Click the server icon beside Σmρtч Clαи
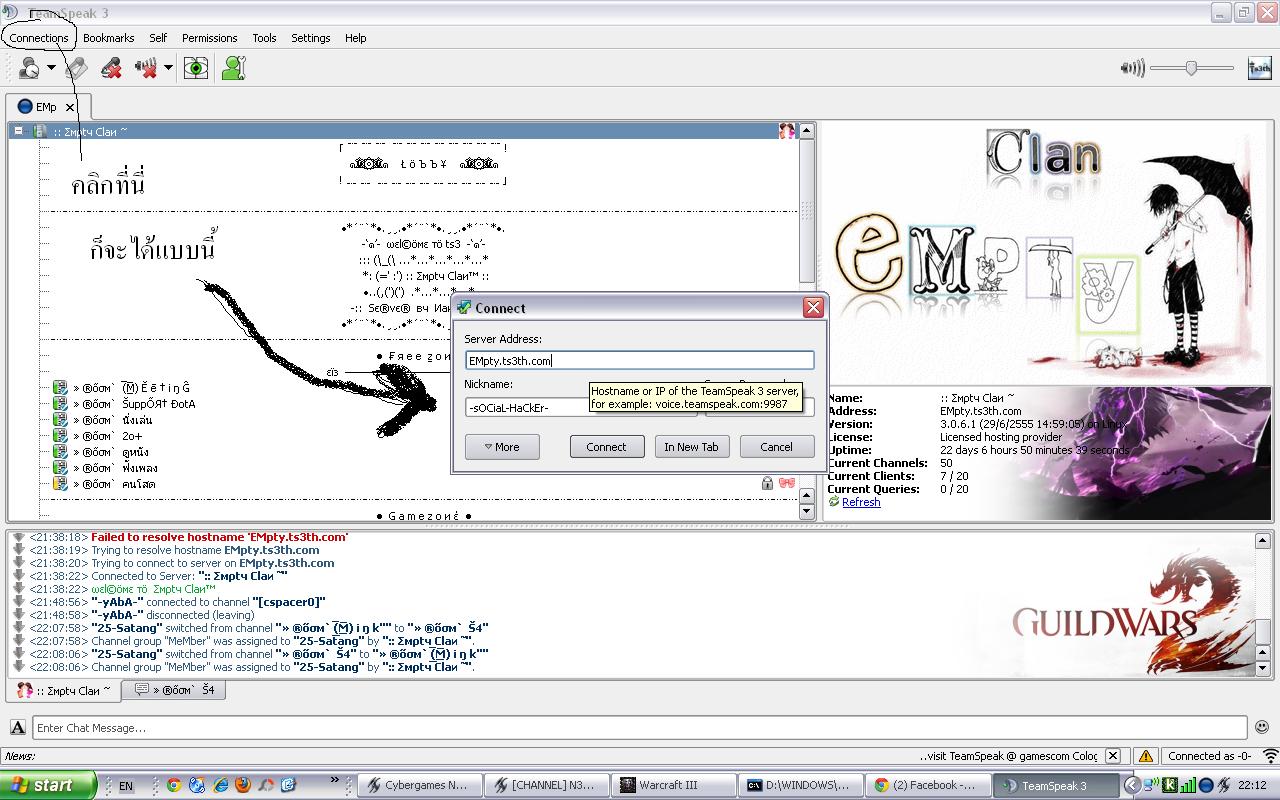Viewport: 1280px width, 800px height. click(39, 131)
